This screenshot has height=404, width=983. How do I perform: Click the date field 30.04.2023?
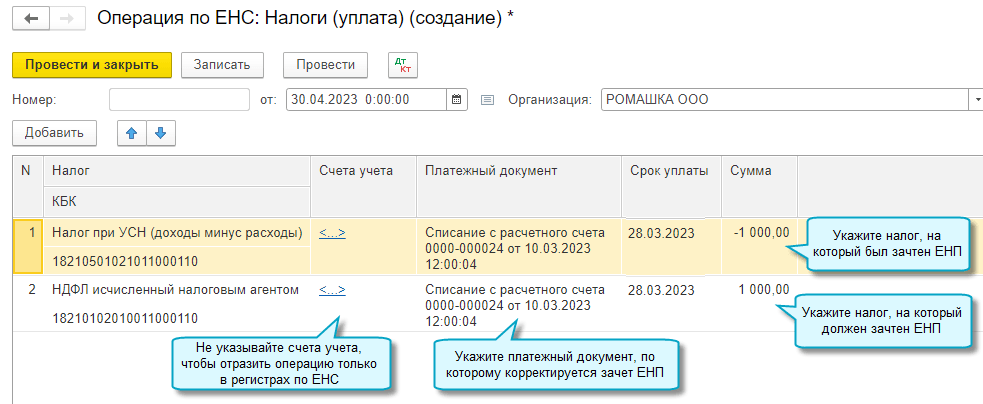point(365,100)
